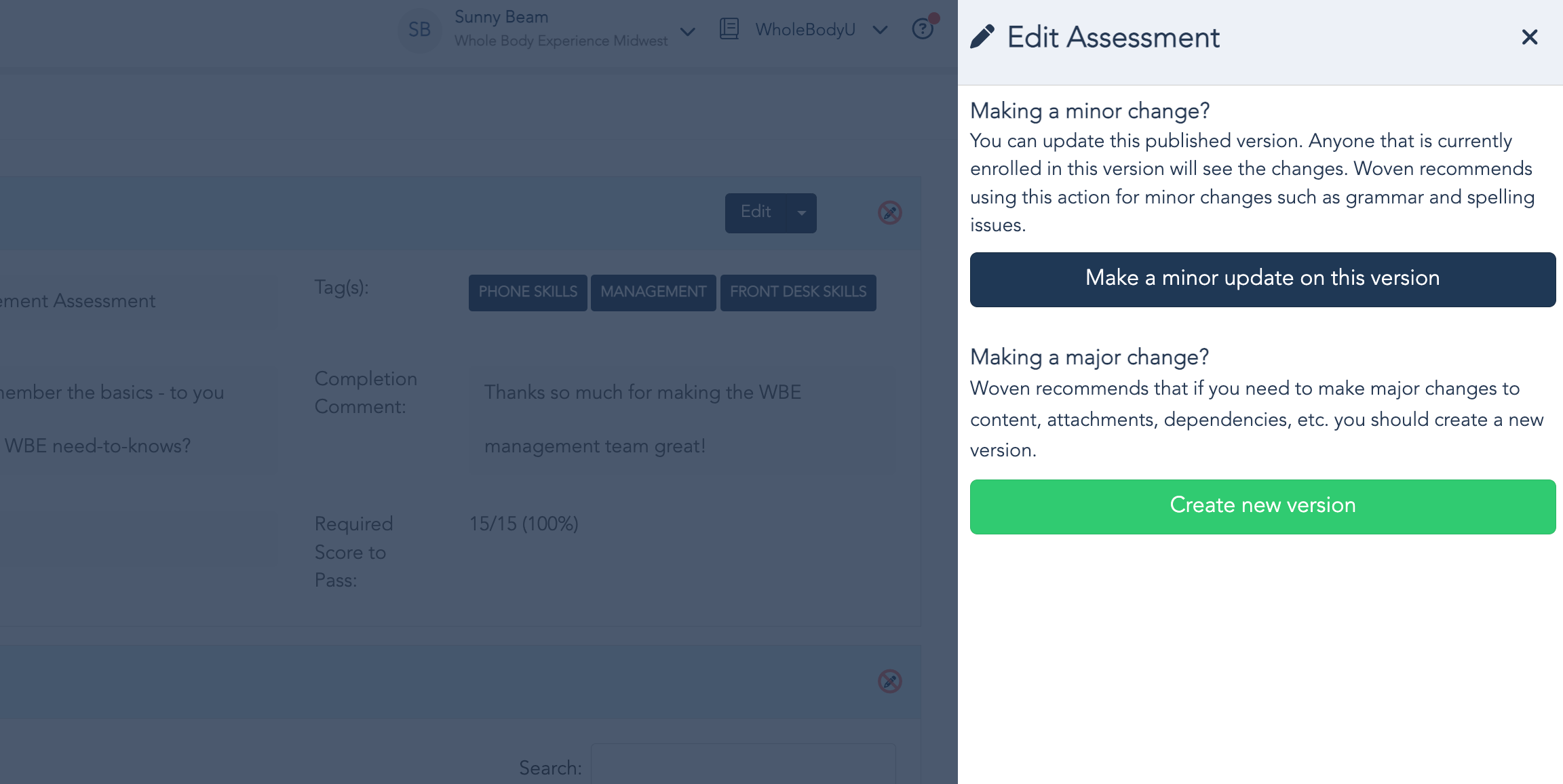Click the Edit button in background page
This screenshot has height=784, width=1563.
[x=756, y=213]
